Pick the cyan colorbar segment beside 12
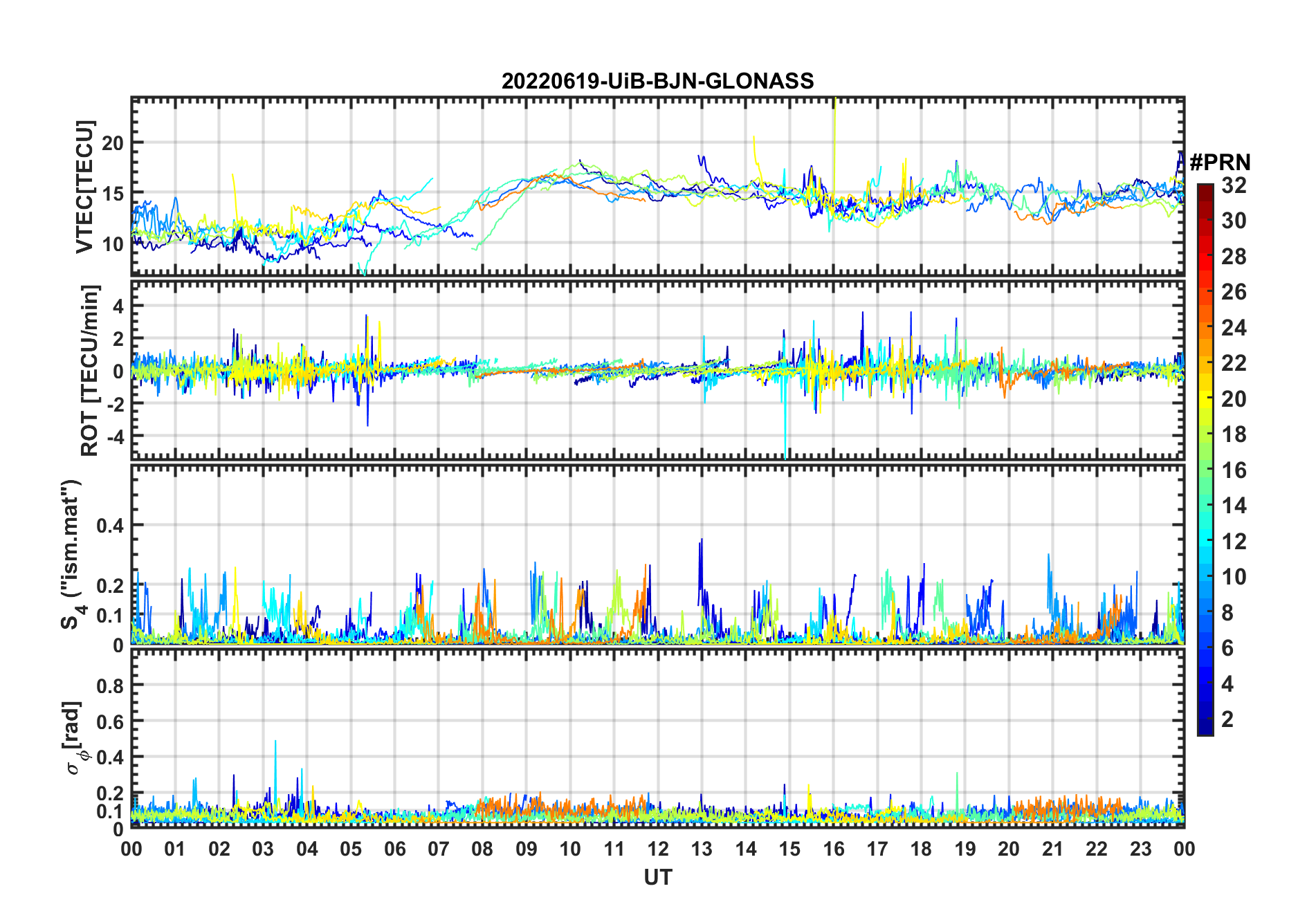The height and width of the screenshot is (920, 1316). point(1205,542)
